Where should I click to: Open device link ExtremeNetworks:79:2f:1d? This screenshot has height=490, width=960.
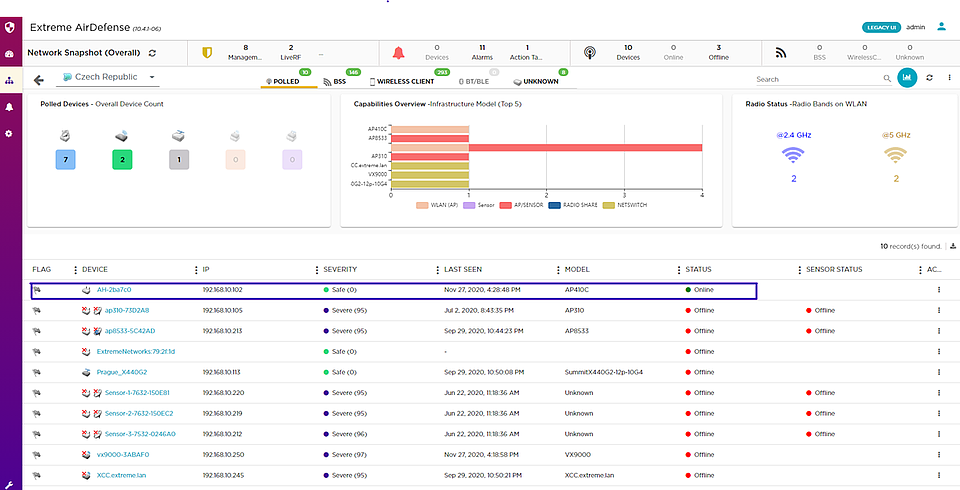tap(136, 352)
